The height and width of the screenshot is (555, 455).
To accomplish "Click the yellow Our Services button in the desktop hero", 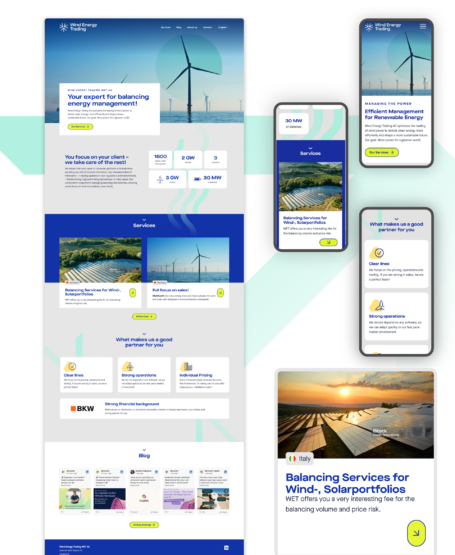I will click(80, 127).
